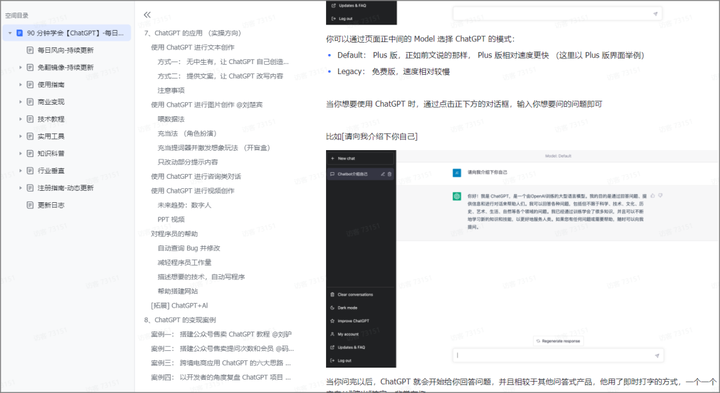This screenshot has height=393, width=720.
Task: Jump to 7、ChatGPT 的应用 heading
Action: [x=192, y=33]
